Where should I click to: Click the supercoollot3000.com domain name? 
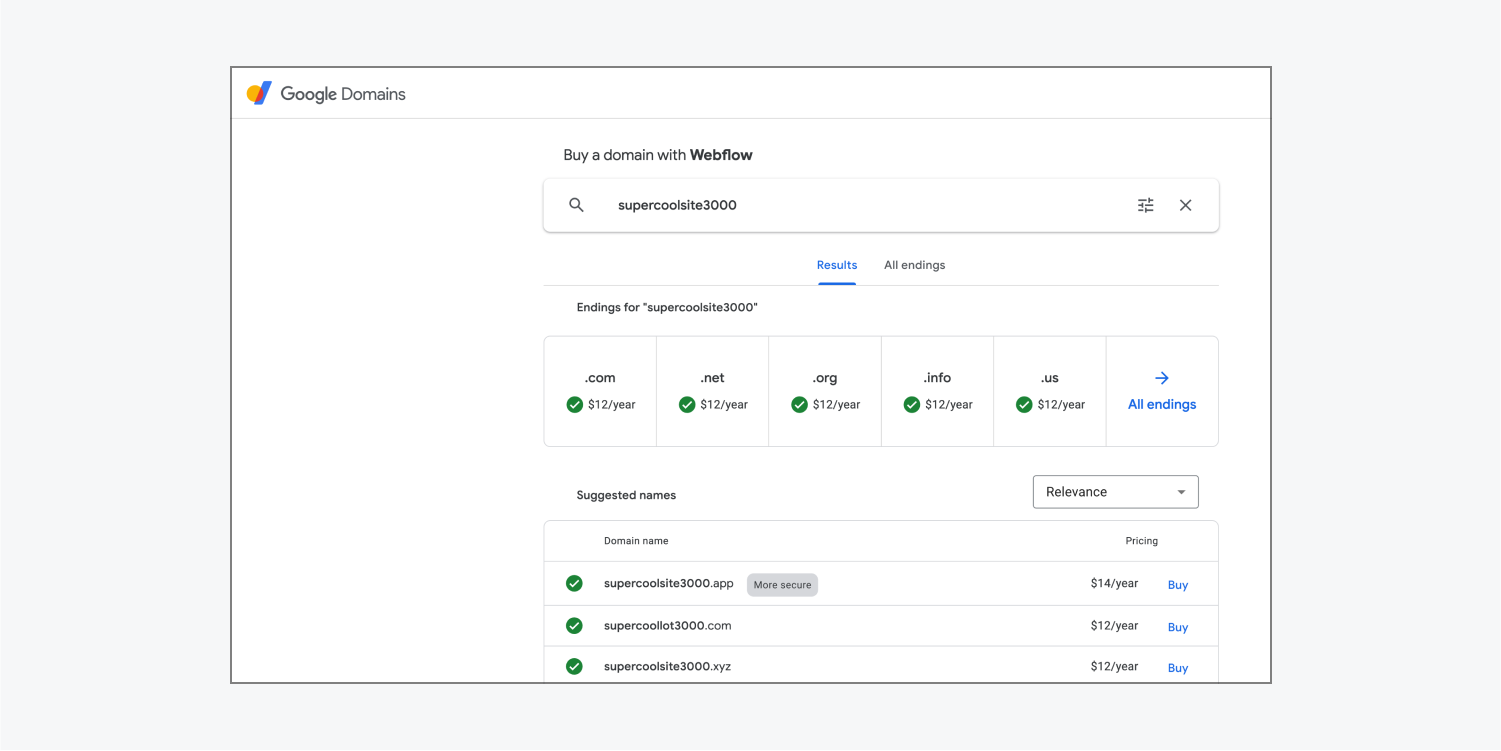pos(668,625)
